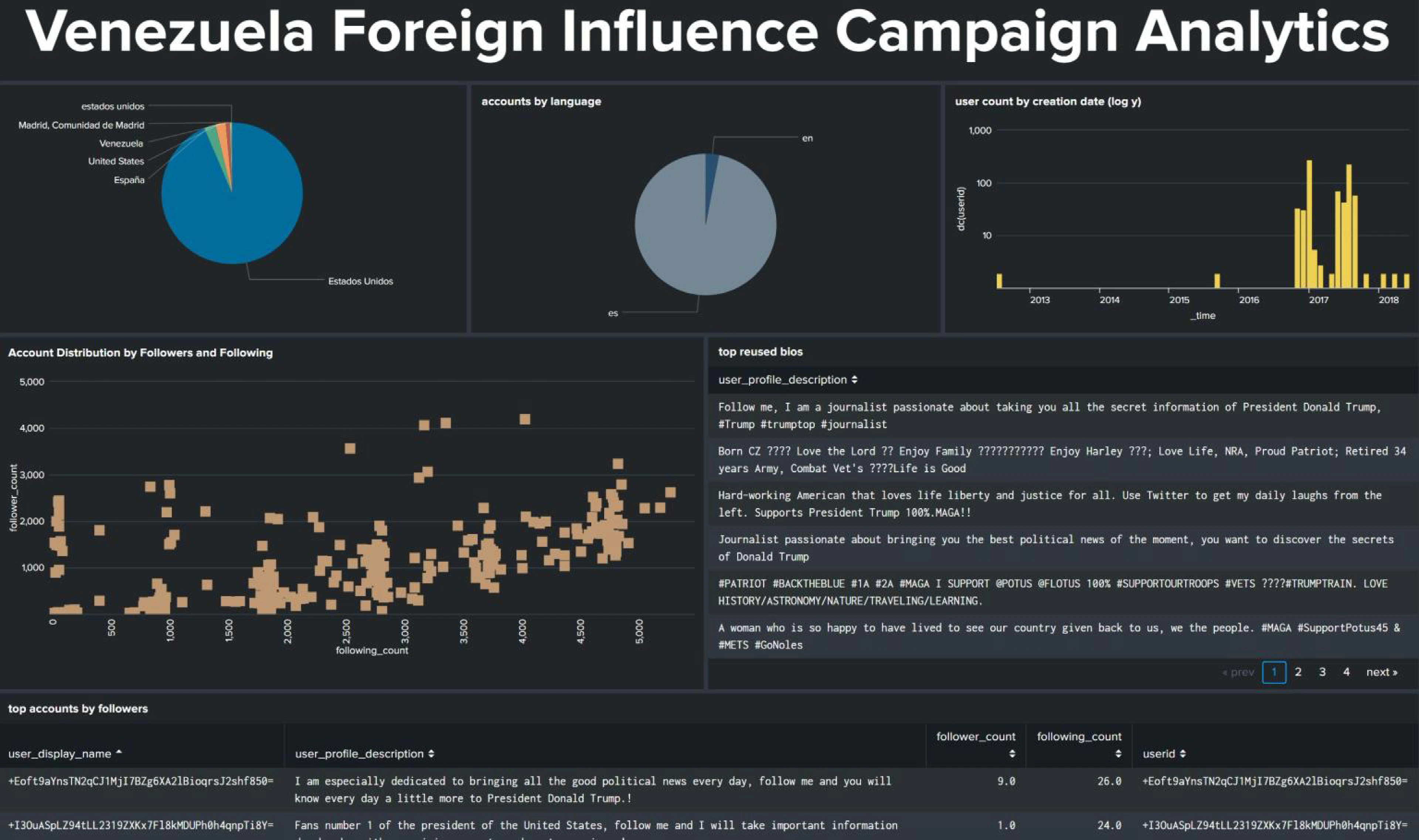The image size is (1419, 840).
Task: Sort top accounts by follower_count
Action: 975,744
